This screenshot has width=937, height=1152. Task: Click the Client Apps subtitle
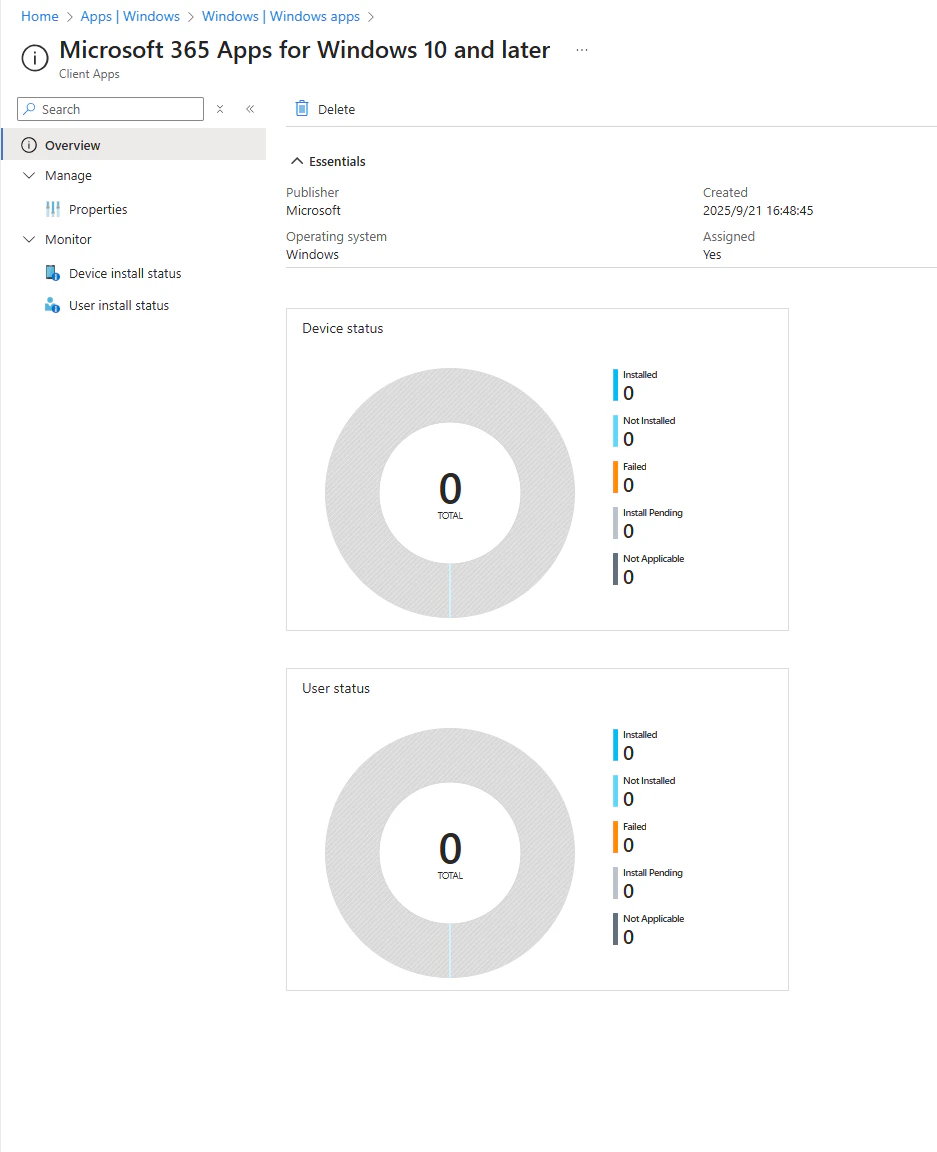tap(89, 73)
